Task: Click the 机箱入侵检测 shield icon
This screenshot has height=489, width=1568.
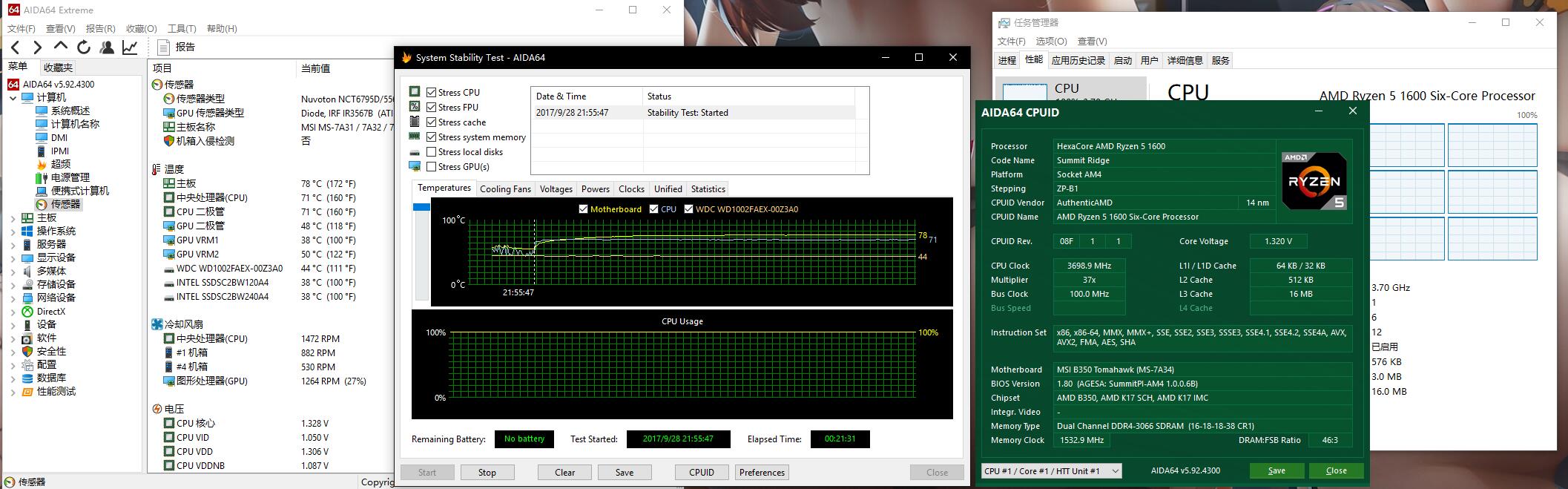Action: point(169,141)
